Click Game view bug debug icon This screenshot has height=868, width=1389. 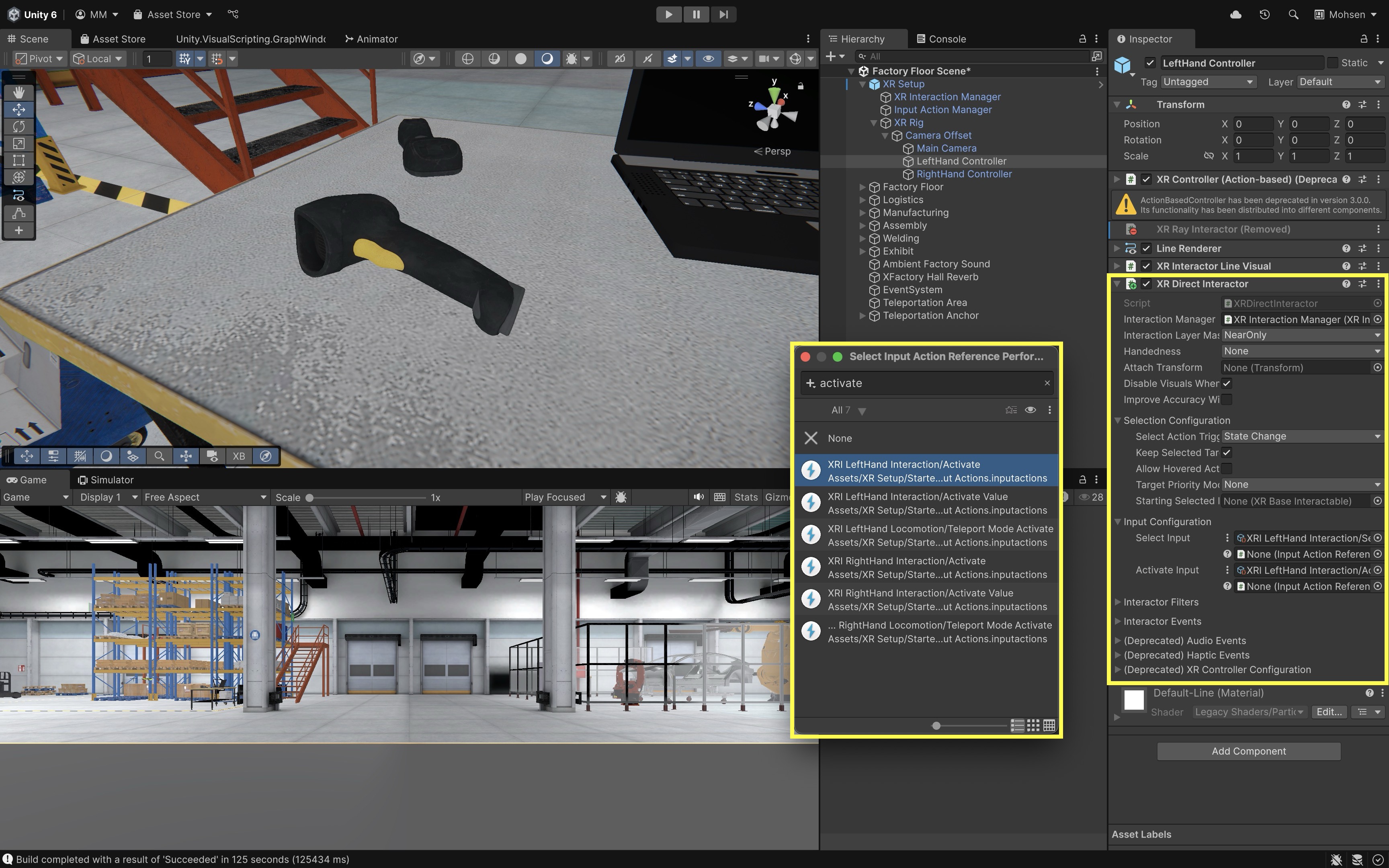point(621,497)
